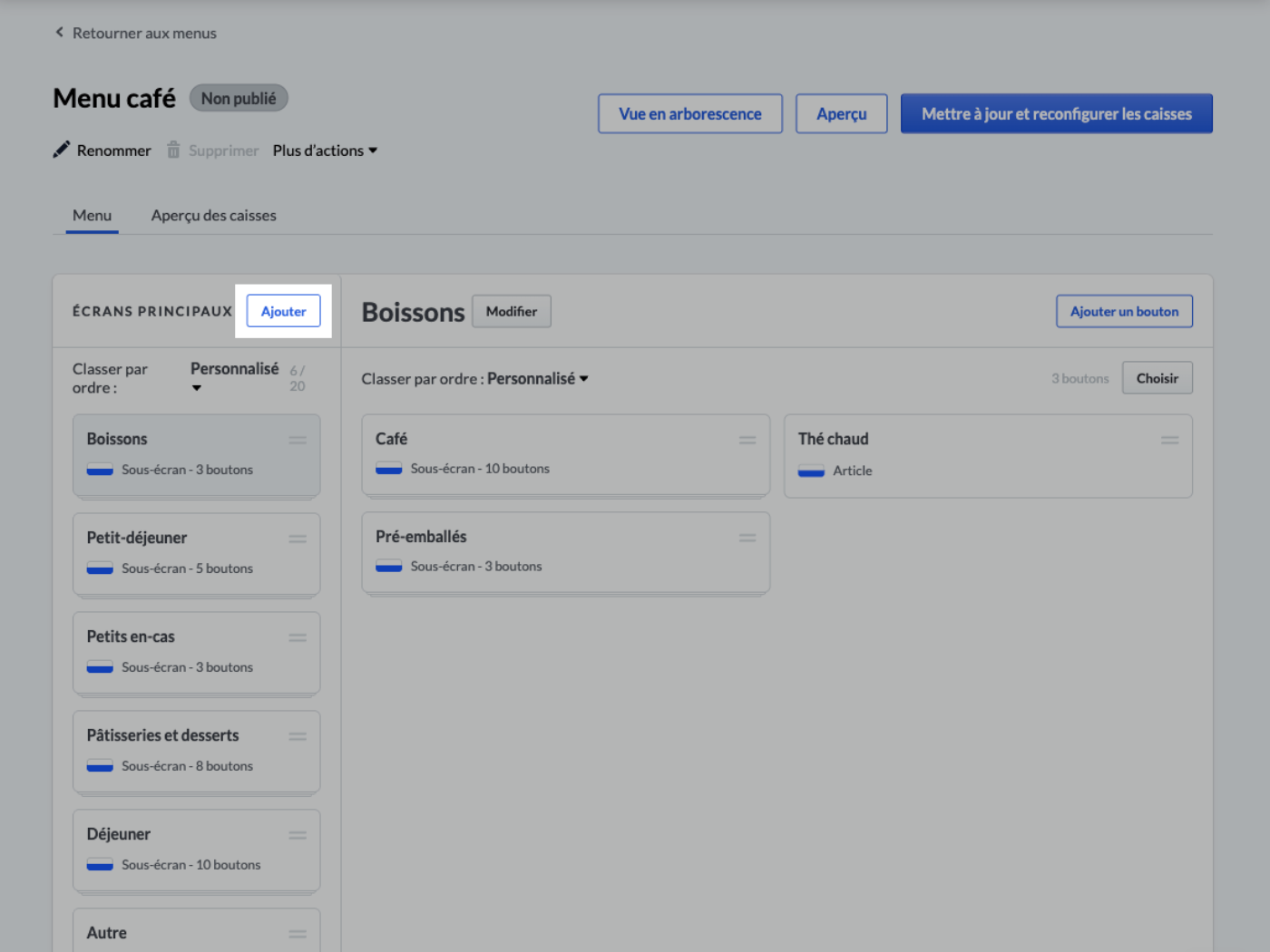Click the 3 boutons count text
The width and height of the screenshot is (1270, 952).
point(1079,379)
